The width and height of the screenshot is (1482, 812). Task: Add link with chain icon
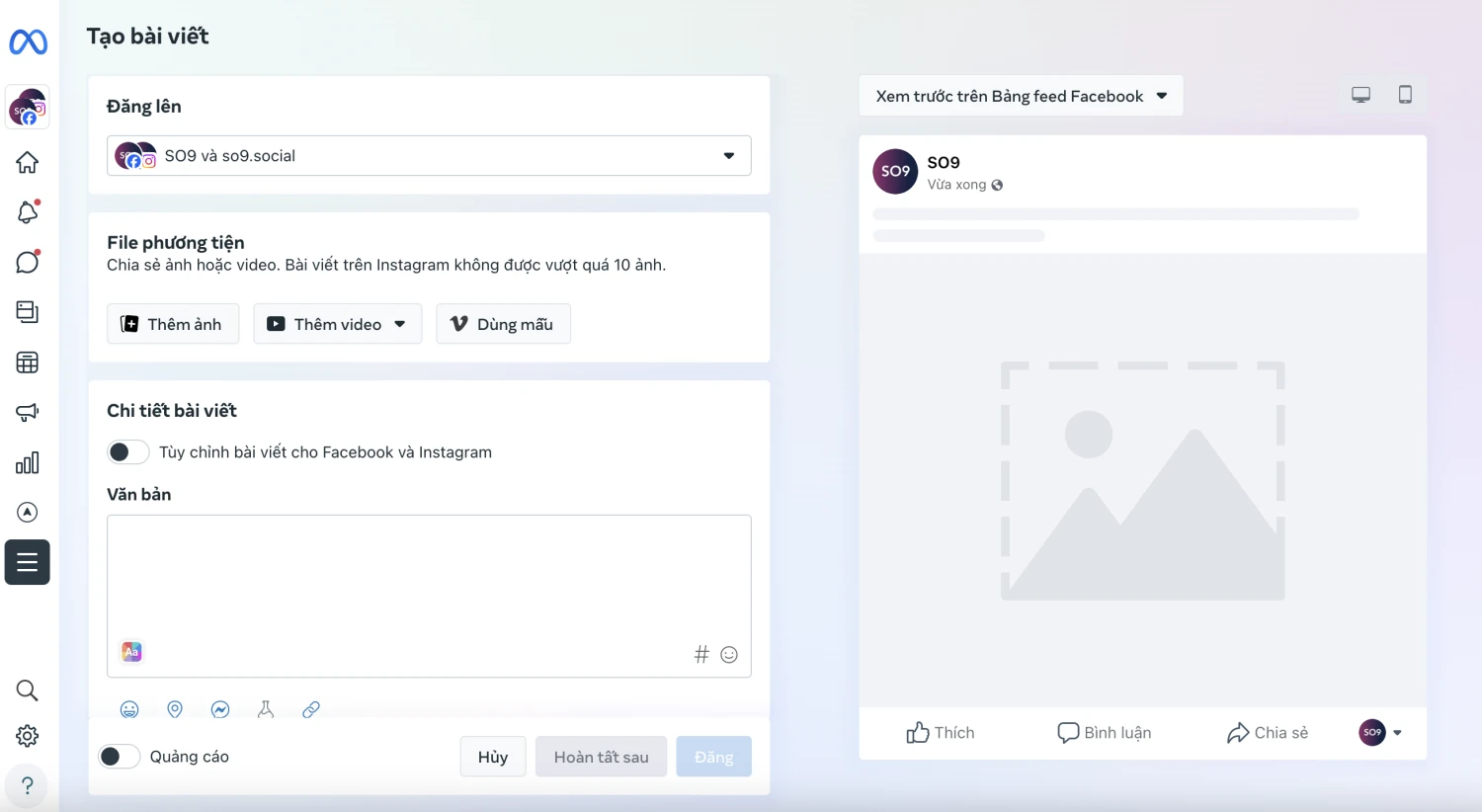[x=311, y=709]
